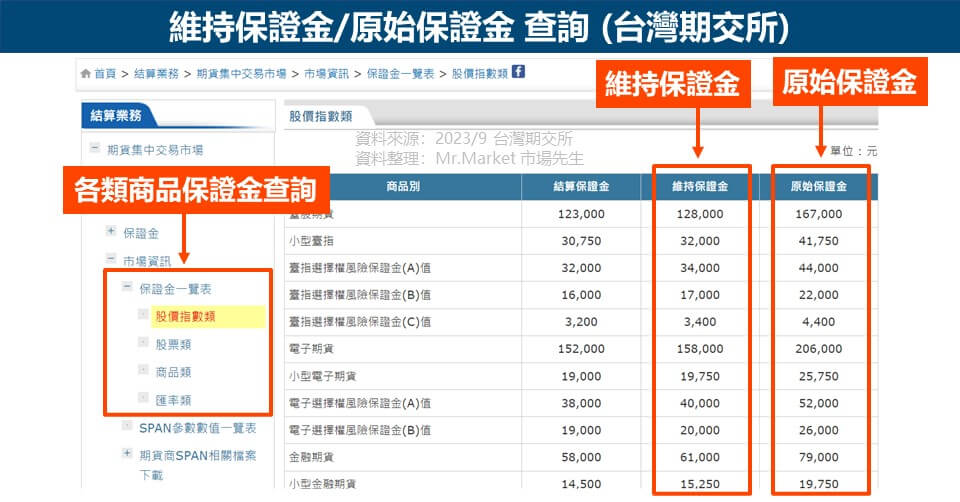The width and height of the screenshot is (960, 502).
Task: Select the highlighted 股價指數類 sidebar item
Action: 186,317
